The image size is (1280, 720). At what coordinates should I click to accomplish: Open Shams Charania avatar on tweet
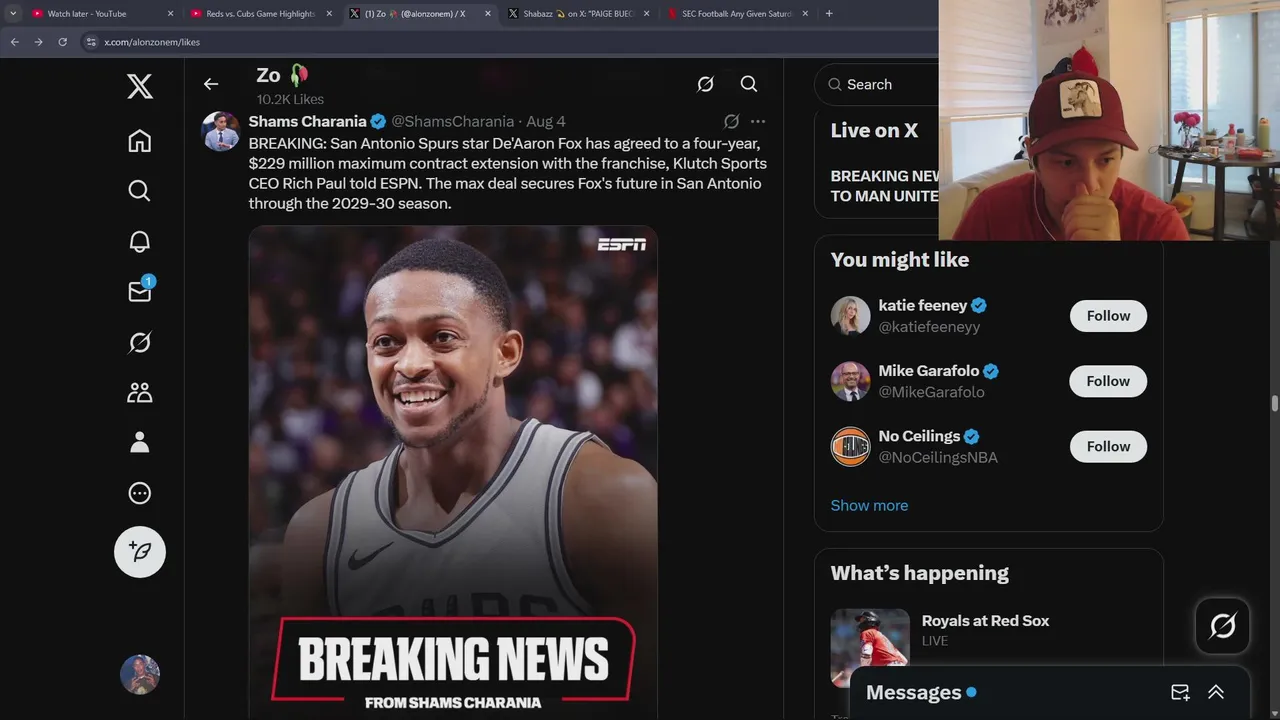(221, 131)
